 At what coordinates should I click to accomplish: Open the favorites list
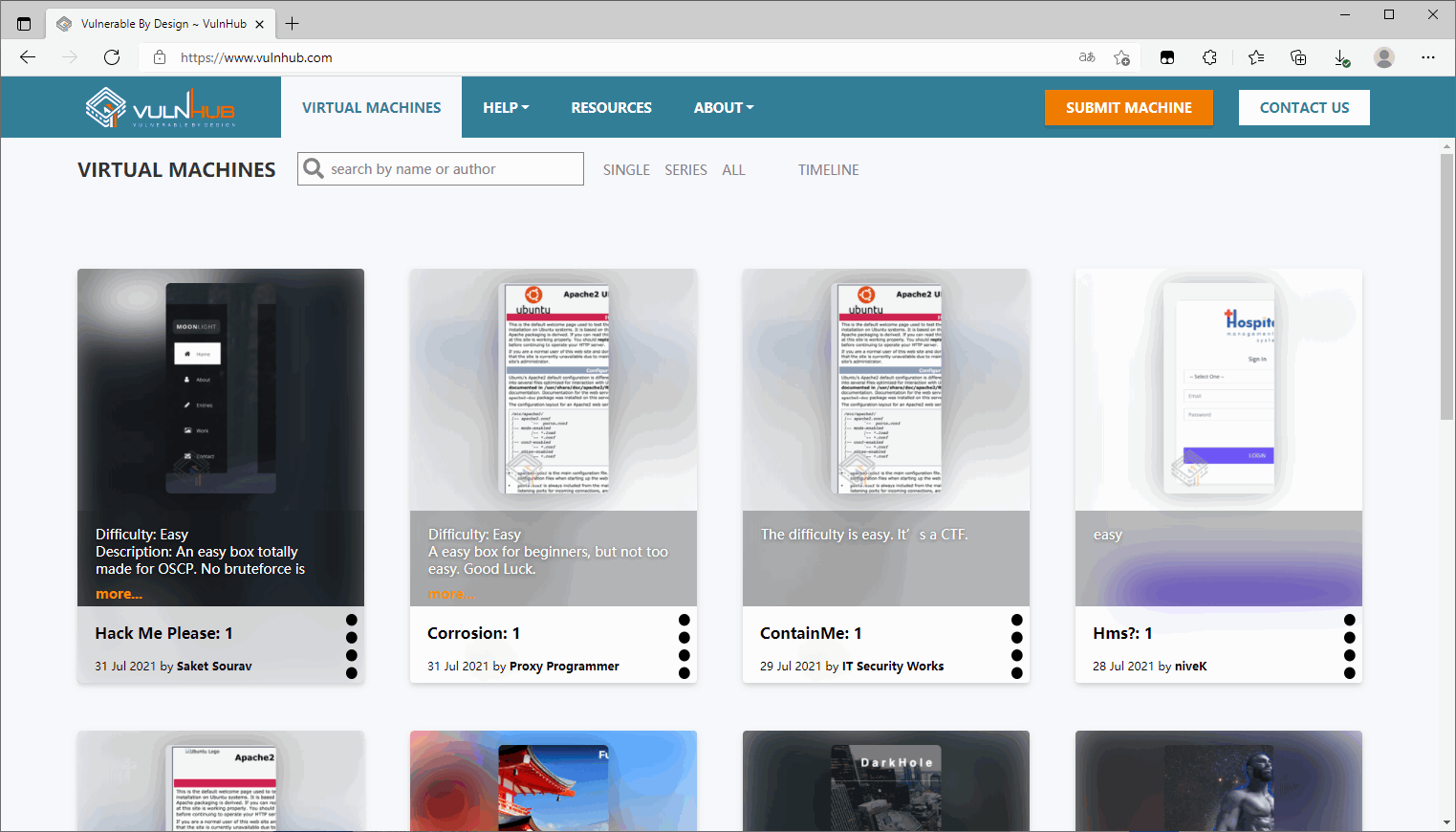point(1256,57)
